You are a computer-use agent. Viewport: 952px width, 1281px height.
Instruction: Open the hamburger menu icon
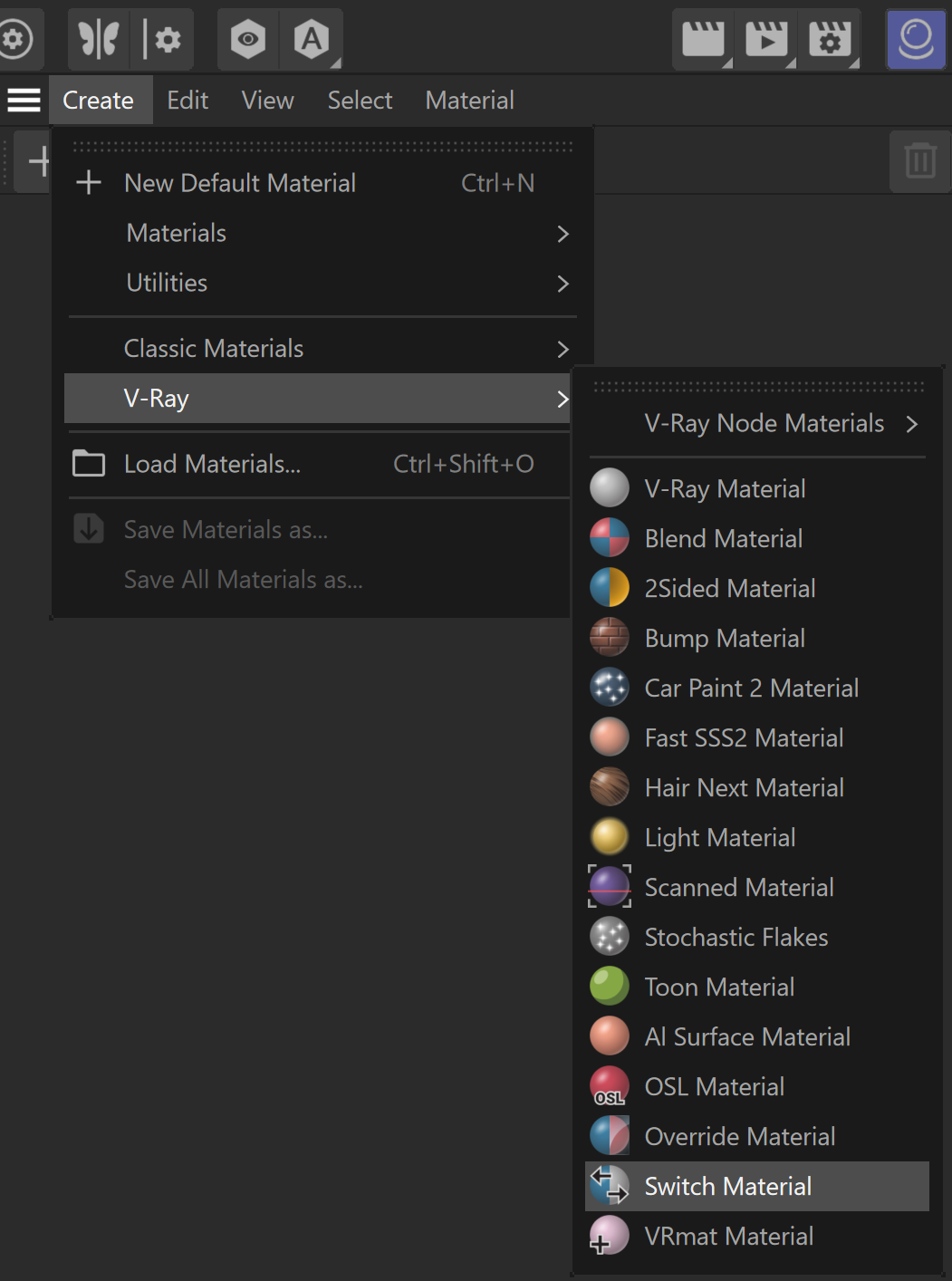(24, 100)
